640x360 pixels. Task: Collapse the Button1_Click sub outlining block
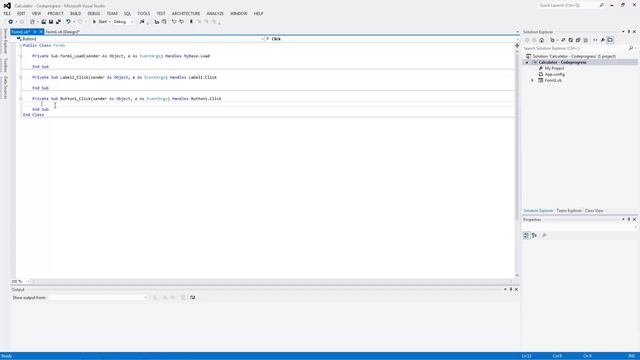[x=20, y=98]
